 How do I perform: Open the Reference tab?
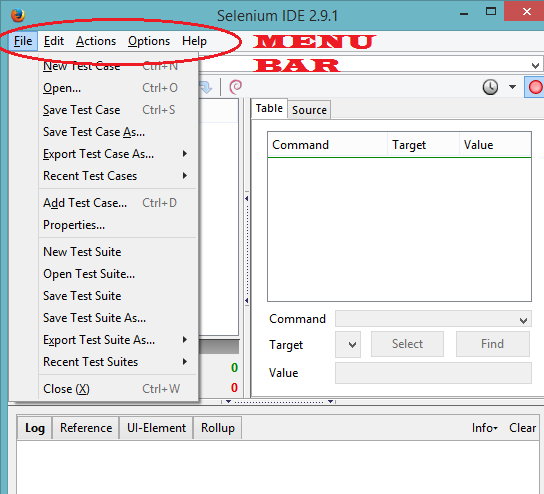point(86,428)
